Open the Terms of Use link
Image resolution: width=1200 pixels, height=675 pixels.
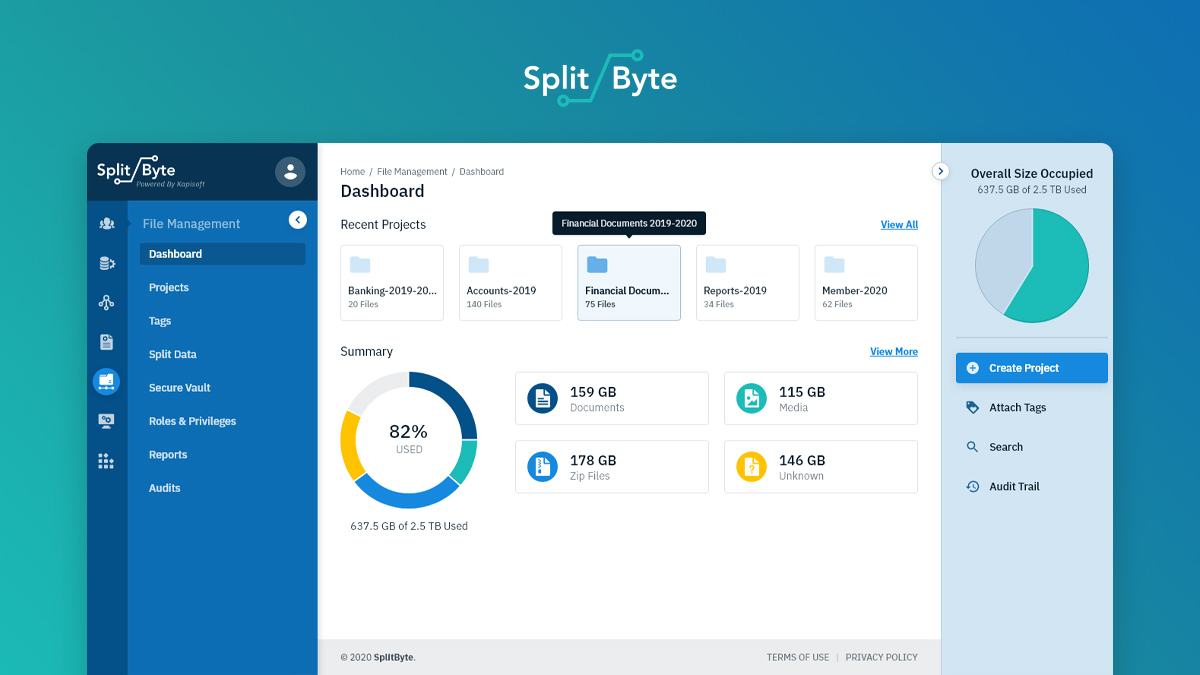click(798, 657)
